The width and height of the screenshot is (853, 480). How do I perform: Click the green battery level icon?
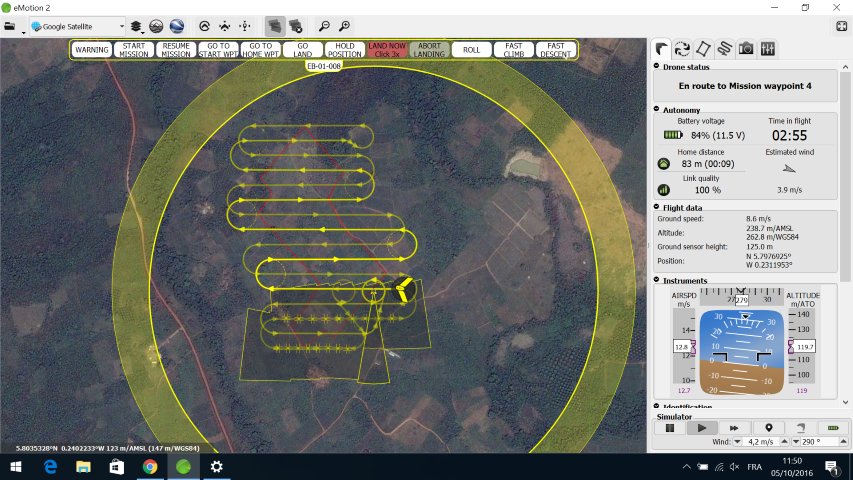(673, 135)
